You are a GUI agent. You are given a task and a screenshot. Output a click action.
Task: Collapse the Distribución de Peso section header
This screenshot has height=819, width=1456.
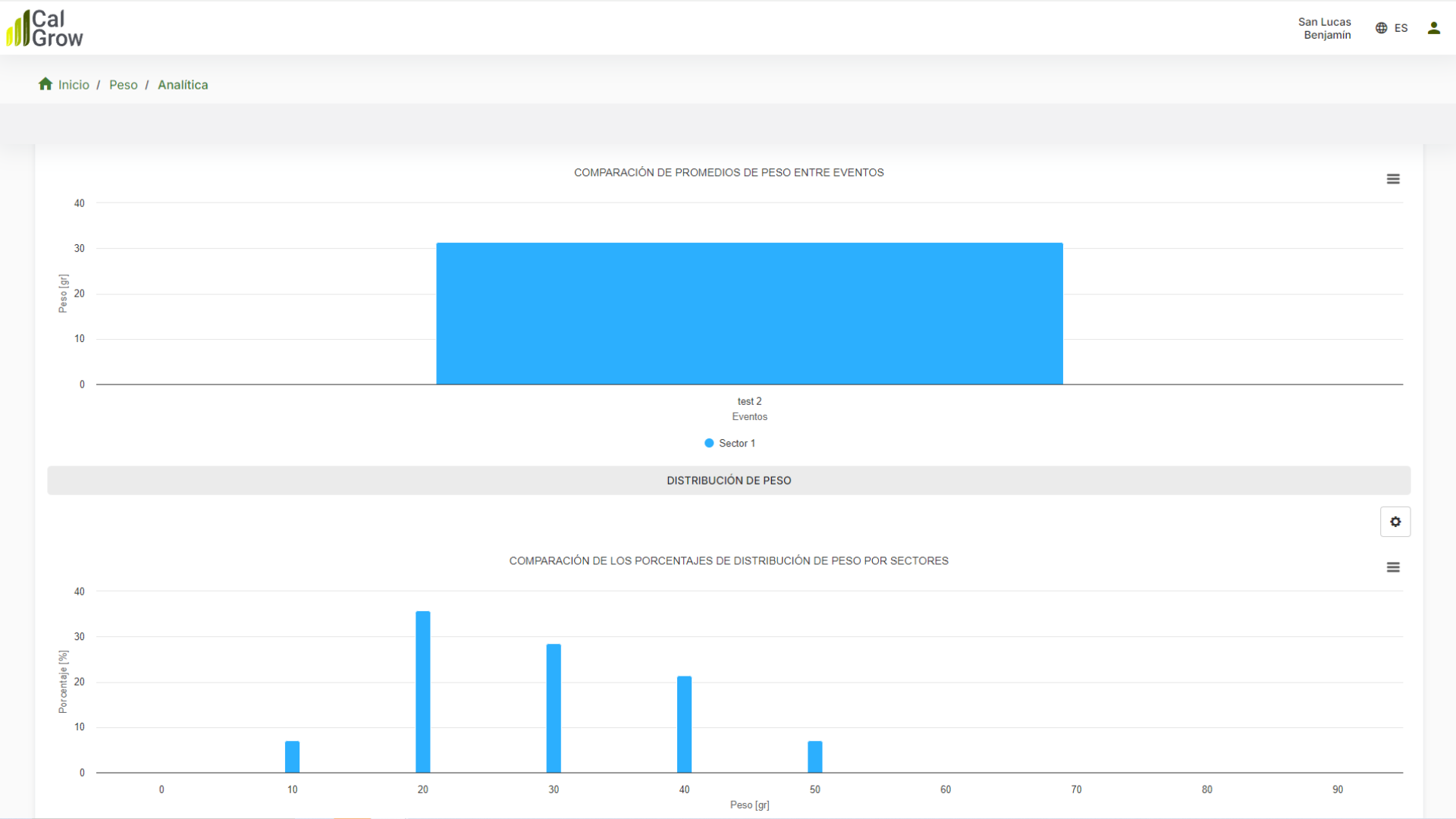pos(729,481)
